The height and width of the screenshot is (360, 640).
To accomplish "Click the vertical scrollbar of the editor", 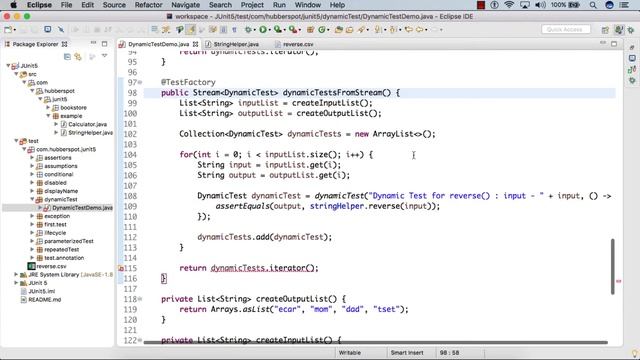I will pos(613,267).
